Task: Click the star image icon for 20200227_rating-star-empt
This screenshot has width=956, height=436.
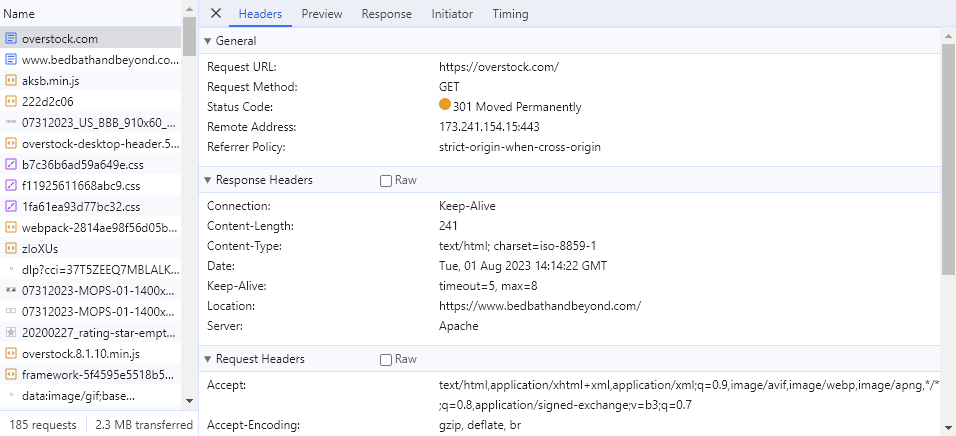Action: coord(10,332)
